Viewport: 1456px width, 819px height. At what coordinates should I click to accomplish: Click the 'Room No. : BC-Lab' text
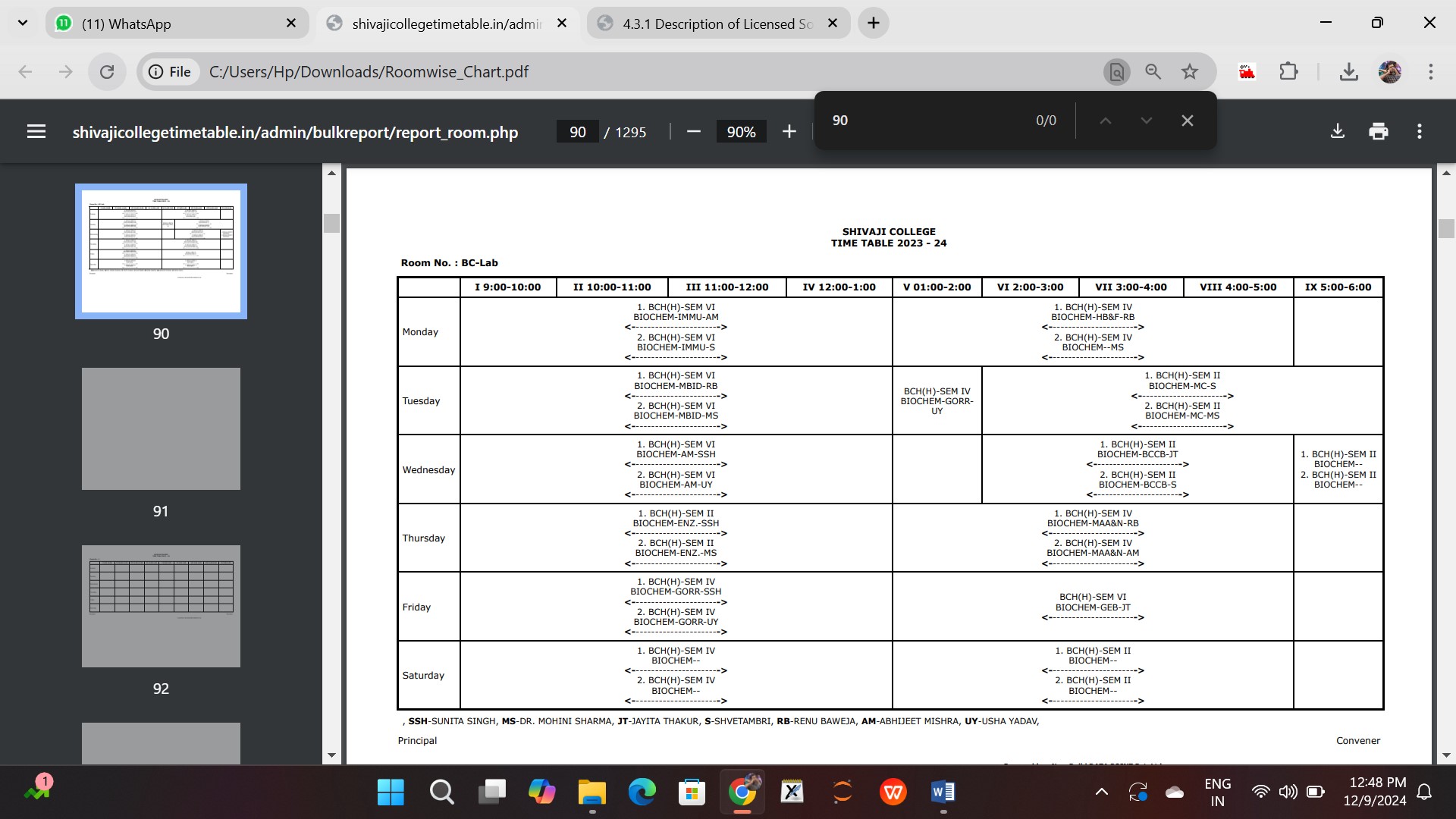click(450, 263)
